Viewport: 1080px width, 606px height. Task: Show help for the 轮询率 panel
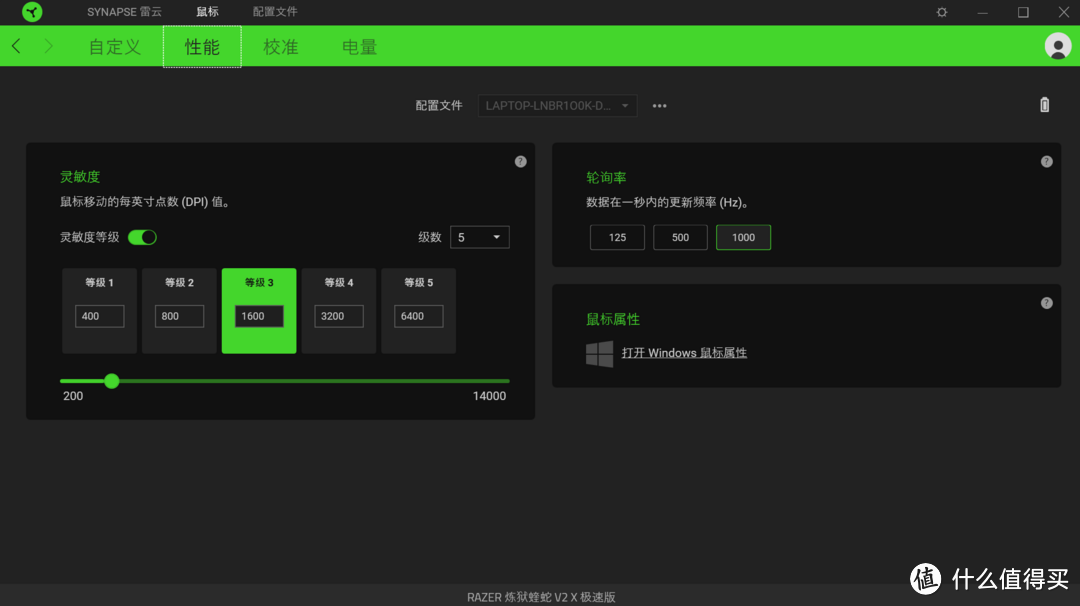tap(1046, 162)
